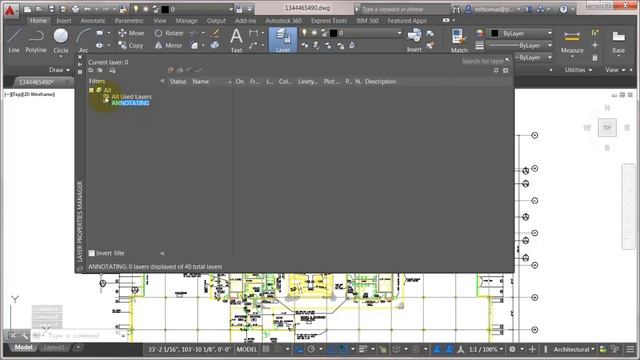Open the Insert block tool
The height and width of the screenshot is (360, 640).
click(x=414, y=40)
